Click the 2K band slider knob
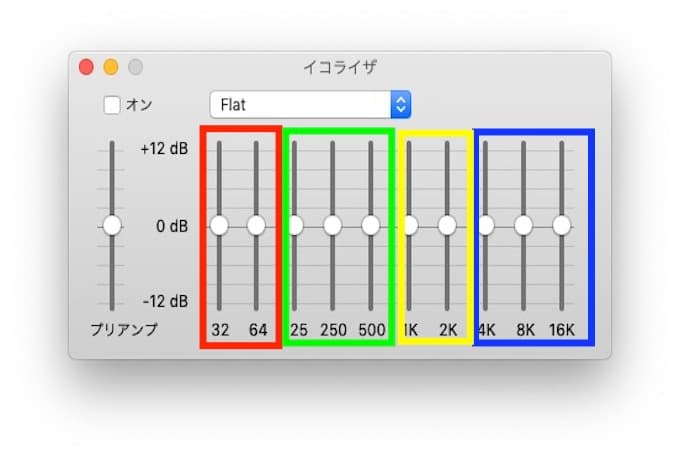Viewport: 680px width, 460px height. click(447, 226)
